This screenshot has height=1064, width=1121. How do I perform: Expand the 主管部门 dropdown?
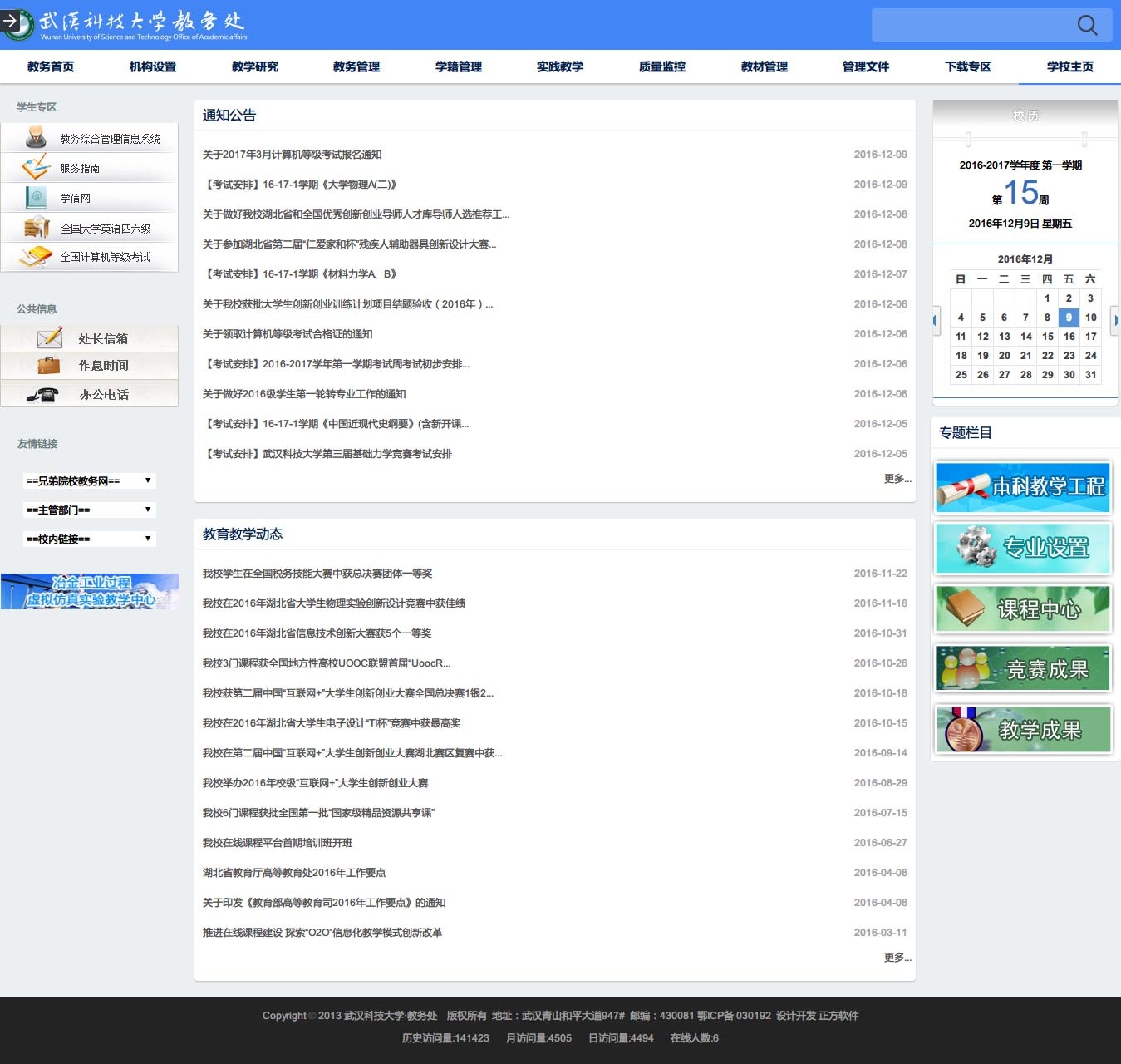pyautogui.click(x=90, y=510)
